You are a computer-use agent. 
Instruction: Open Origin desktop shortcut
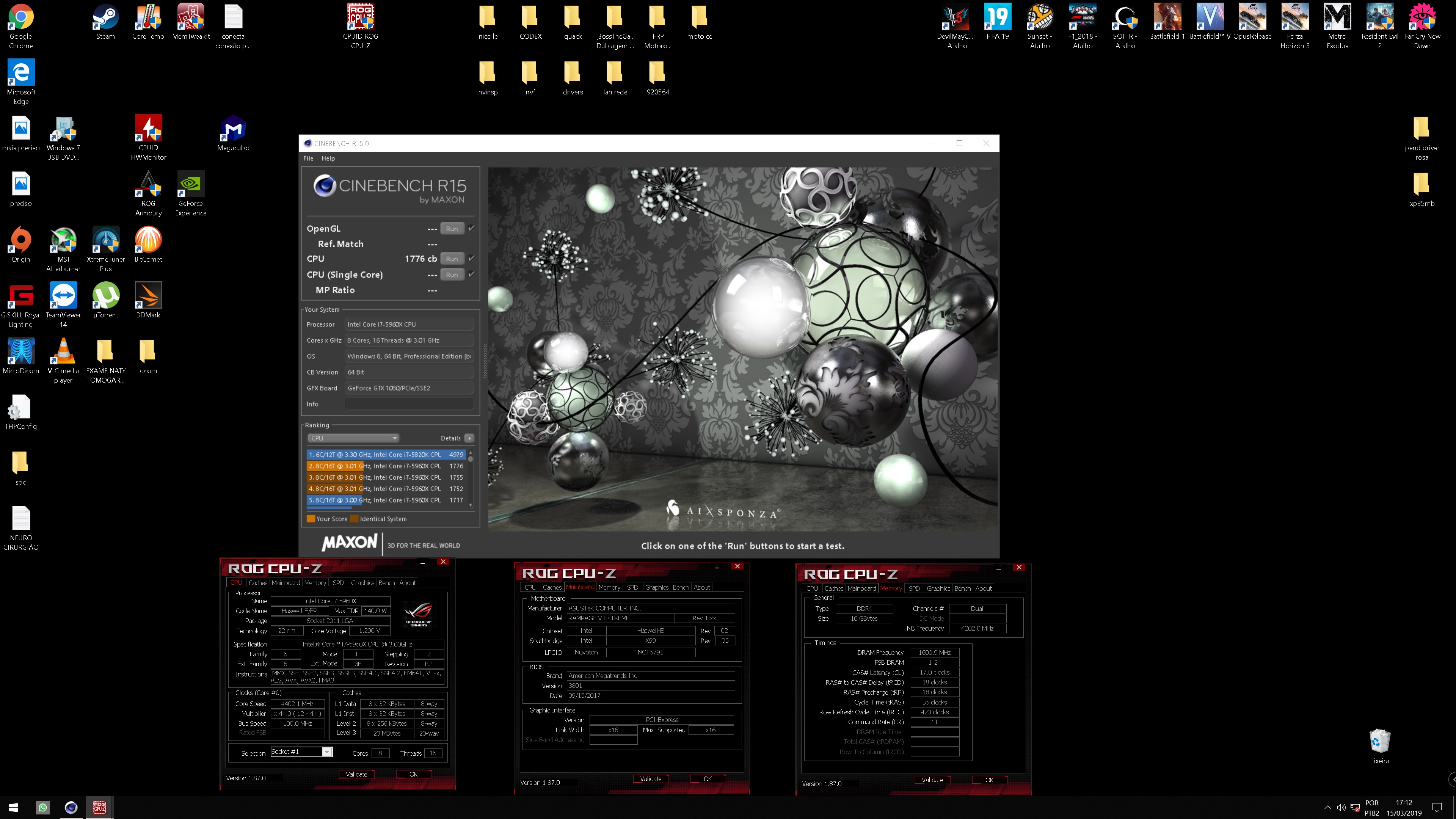(21, 245)
